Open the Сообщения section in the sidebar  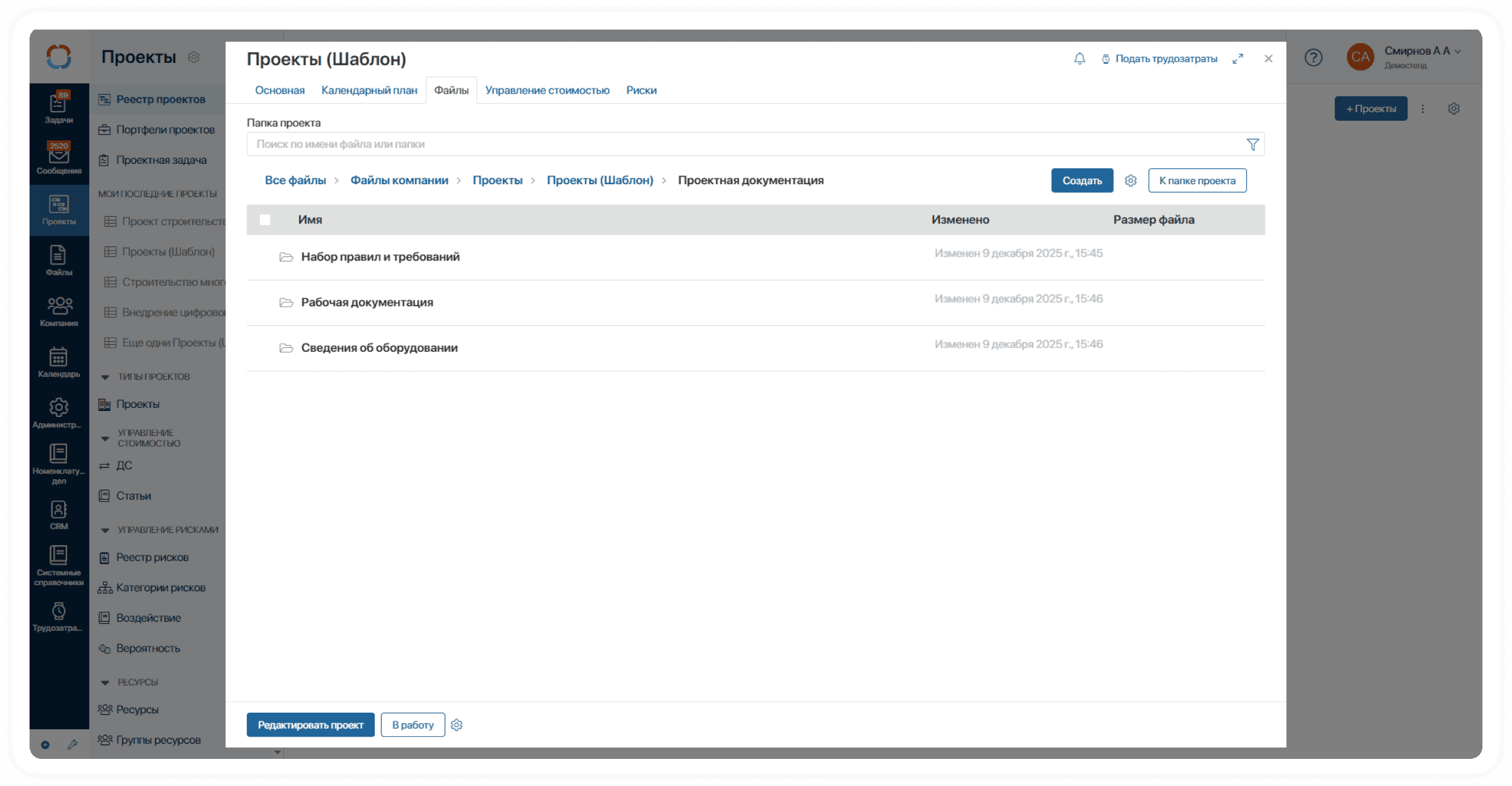click(x=58, y=156)
